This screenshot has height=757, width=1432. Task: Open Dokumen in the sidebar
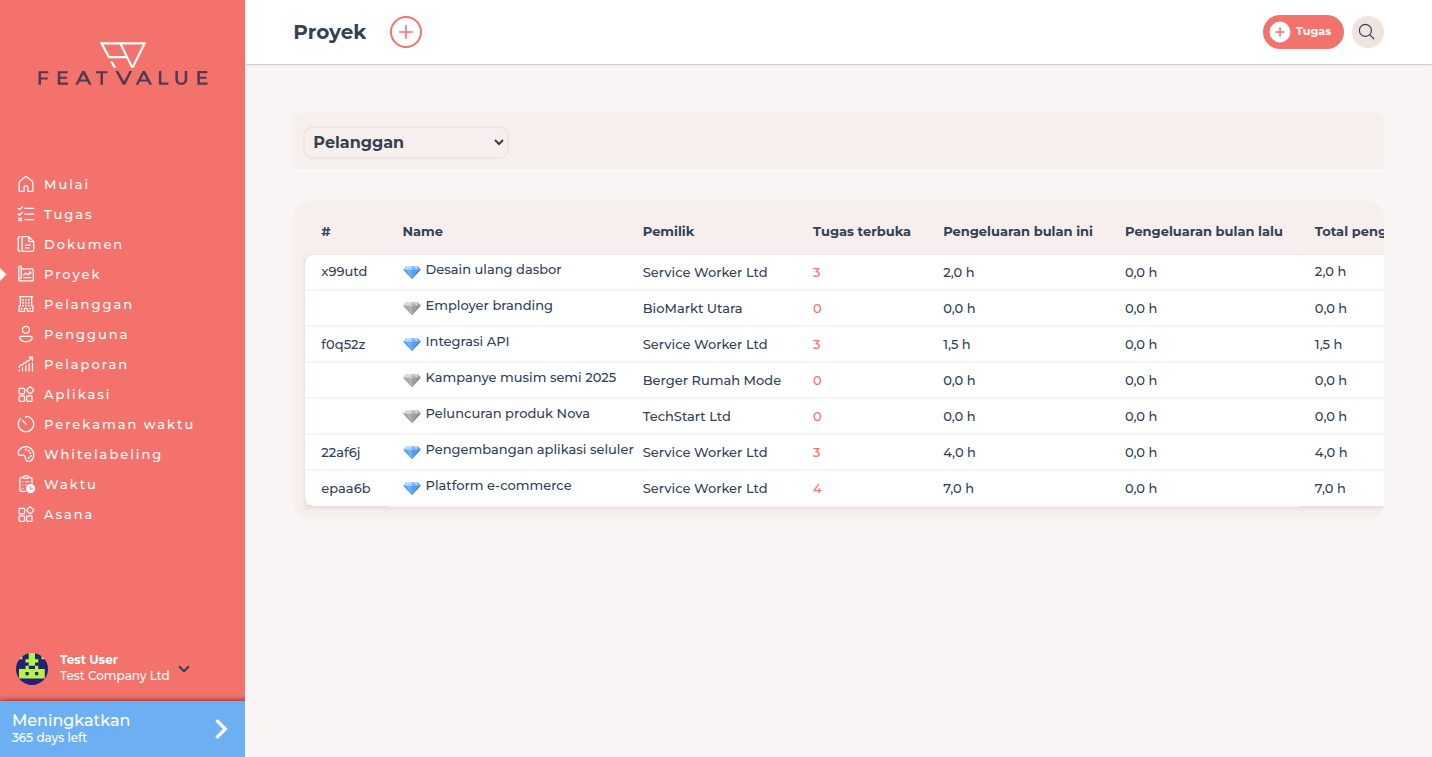[83, 244]
